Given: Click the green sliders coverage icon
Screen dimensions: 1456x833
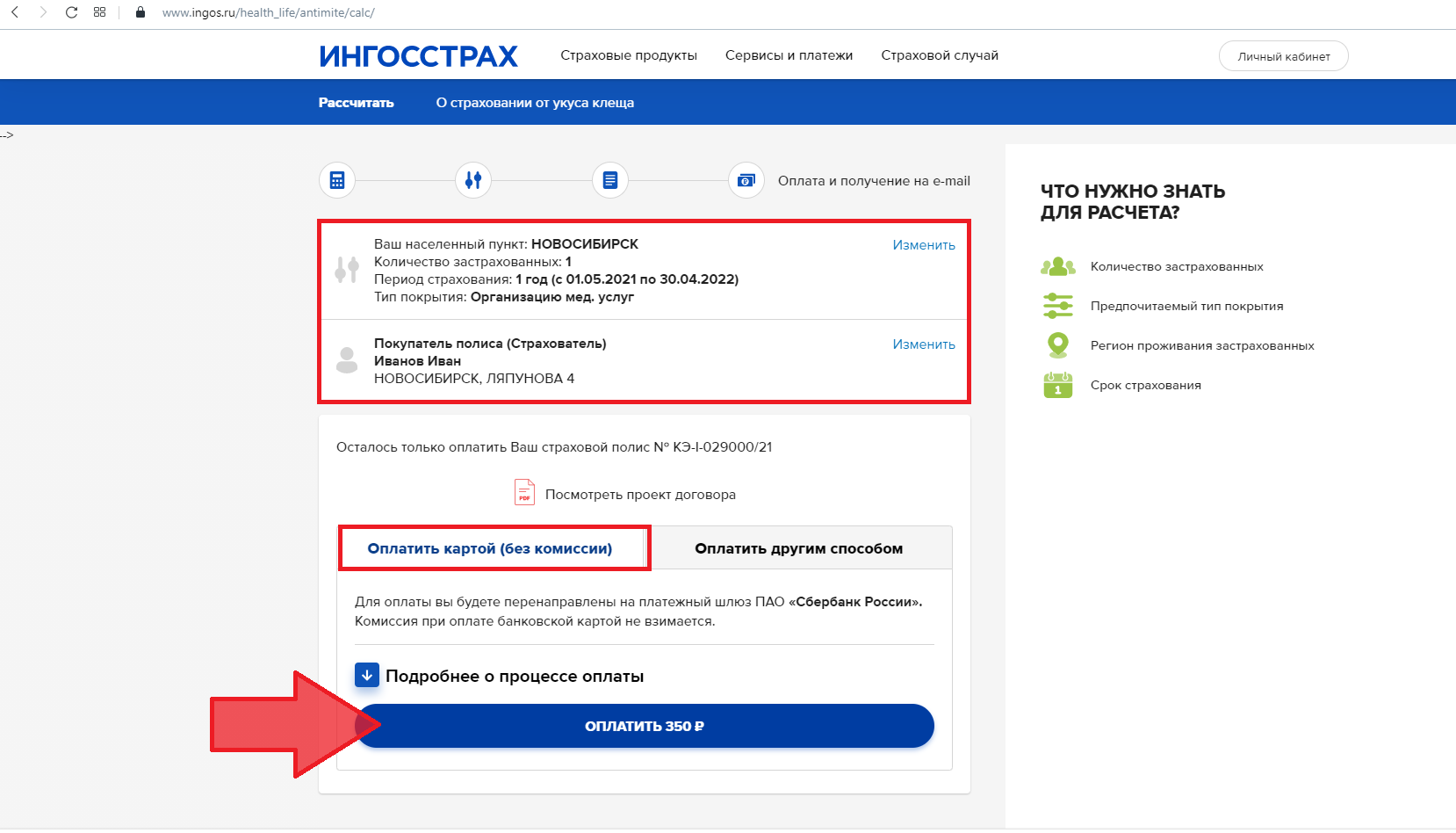Looking at the screenshot, I should coord(1058,306).
